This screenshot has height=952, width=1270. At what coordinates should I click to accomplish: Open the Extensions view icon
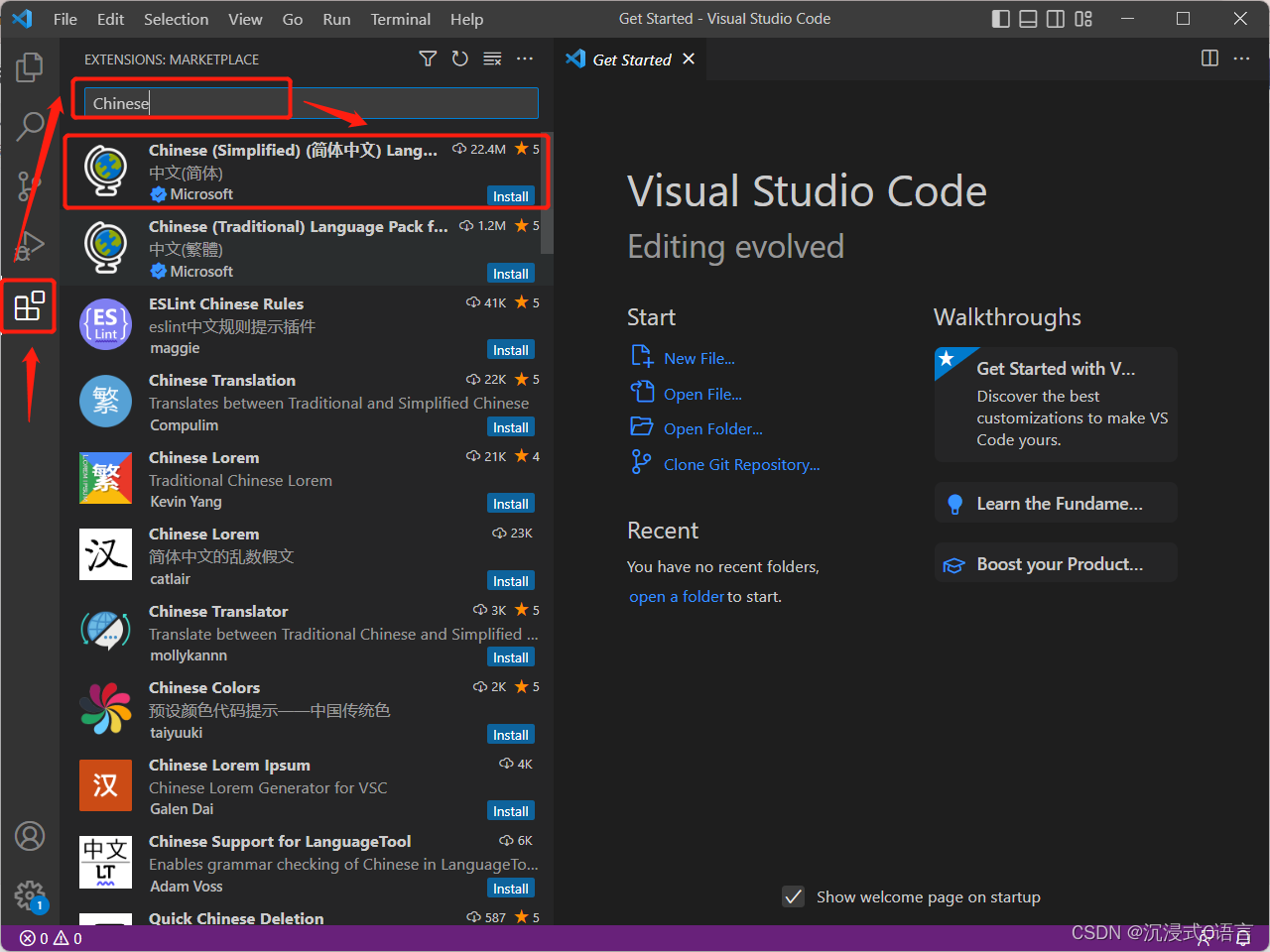(x=30, y=305)
